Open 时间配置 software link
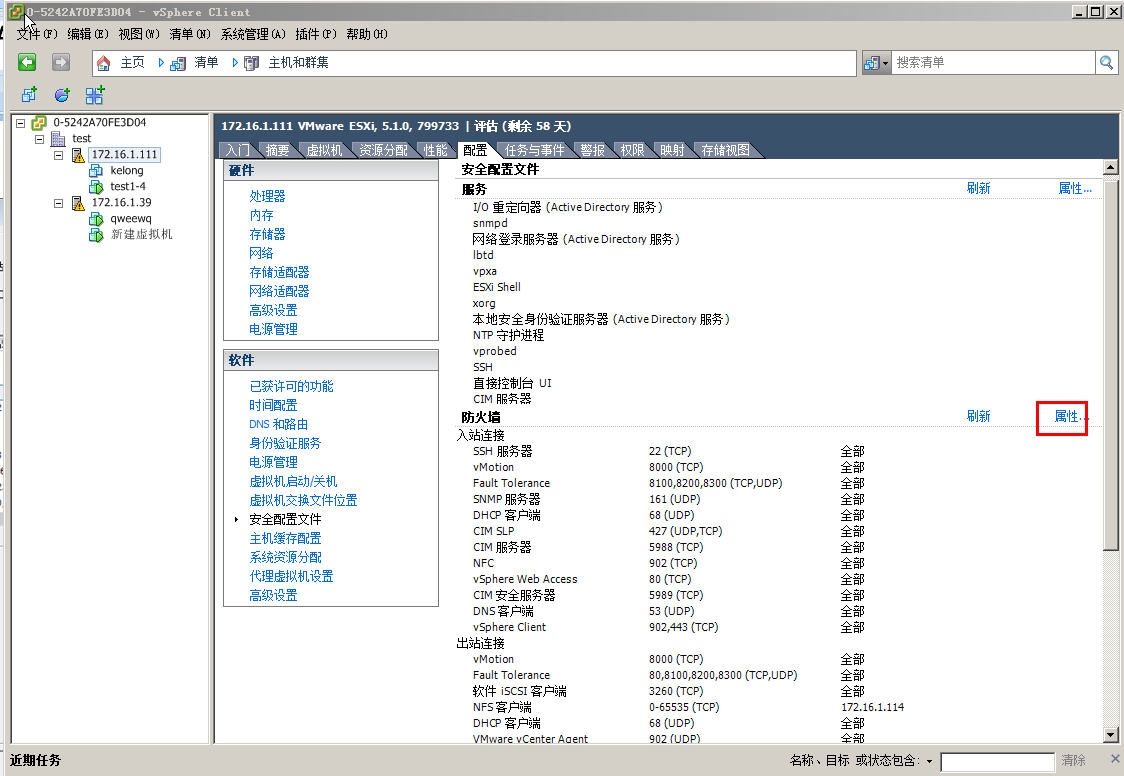The image size is (1124, 776). click(x=273, y=406)
